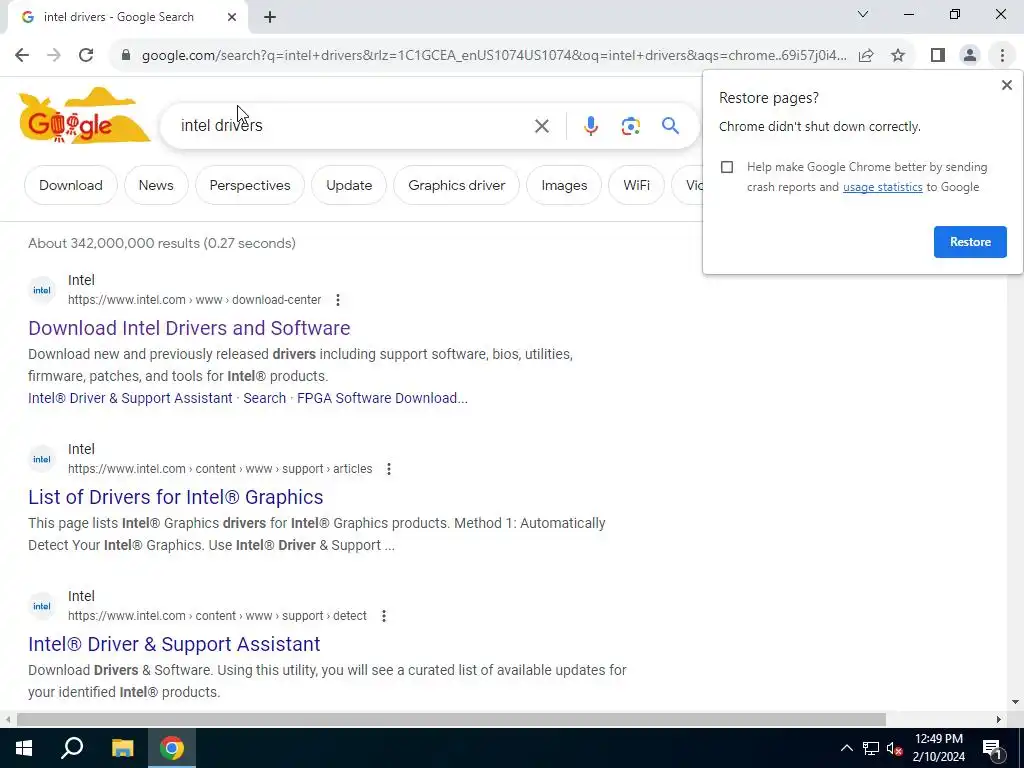Click the www.intel.com download-center URL text

point(195,300)
